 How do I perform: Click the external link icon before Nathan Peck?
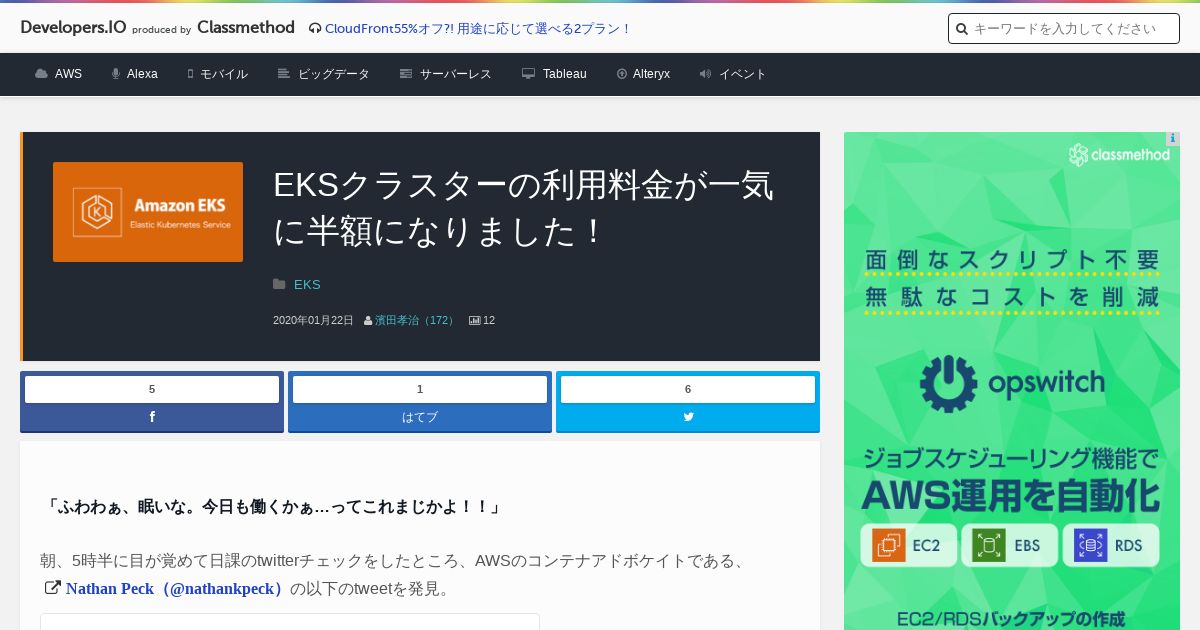coord(53,588)
